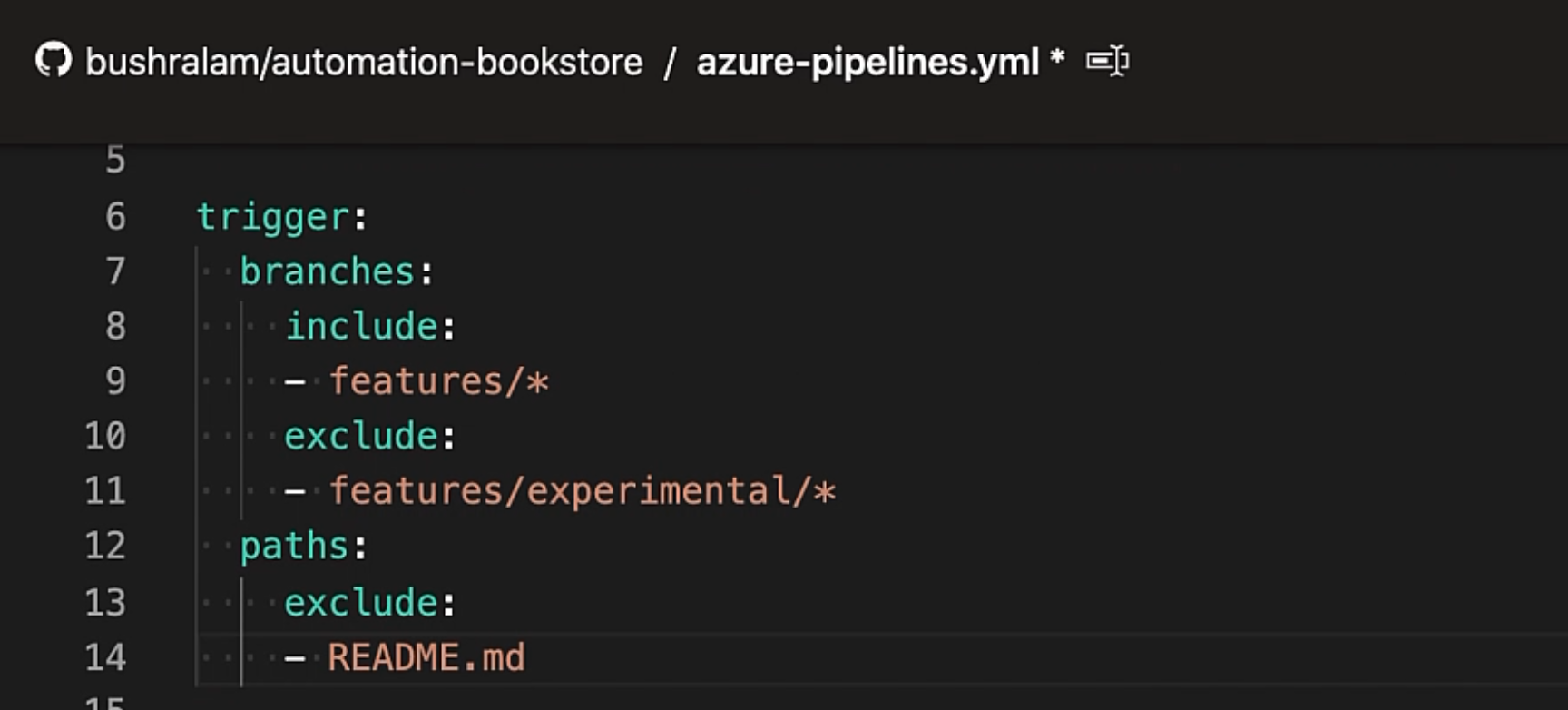The height and width of the screenshot is (710, 1568).
Task: Select line number 12 in the gutter
Action: (x=105, y=547)
